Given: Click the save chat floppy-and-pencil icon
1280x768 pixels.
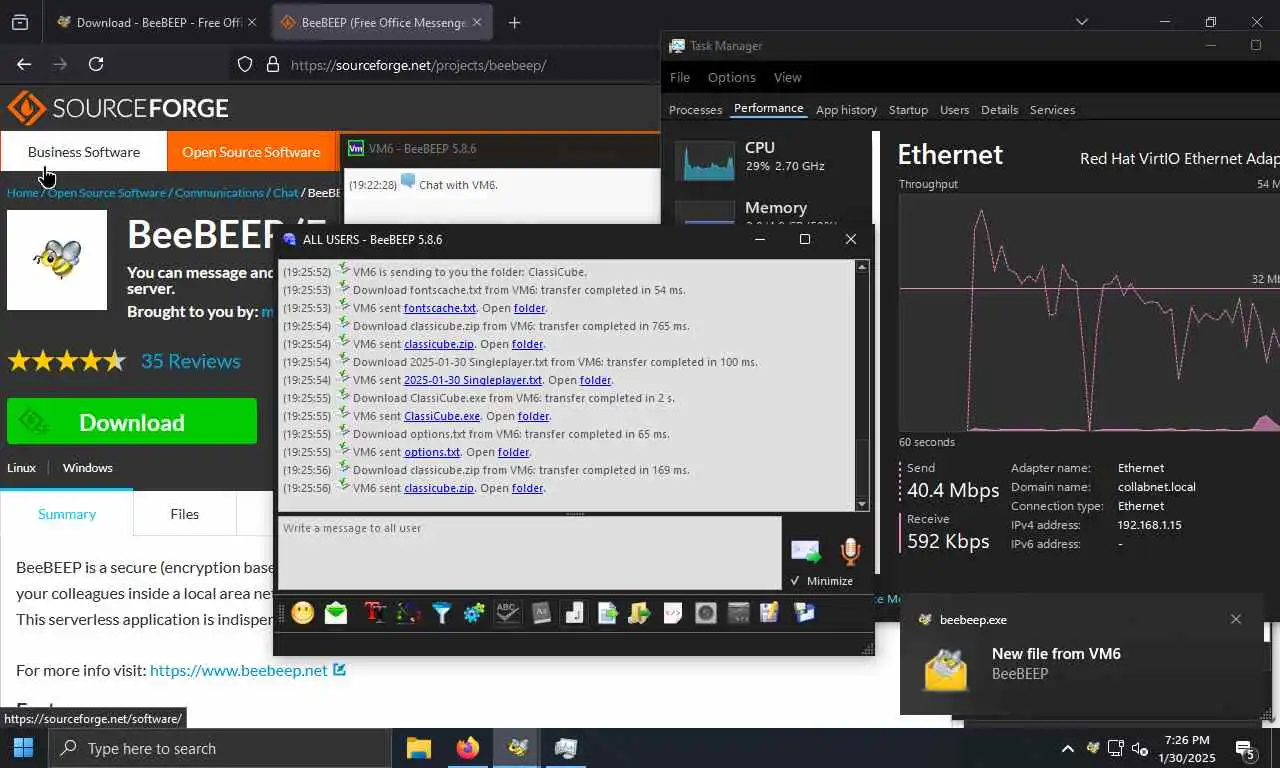Looking at the screenshot, I should (769, 613).
